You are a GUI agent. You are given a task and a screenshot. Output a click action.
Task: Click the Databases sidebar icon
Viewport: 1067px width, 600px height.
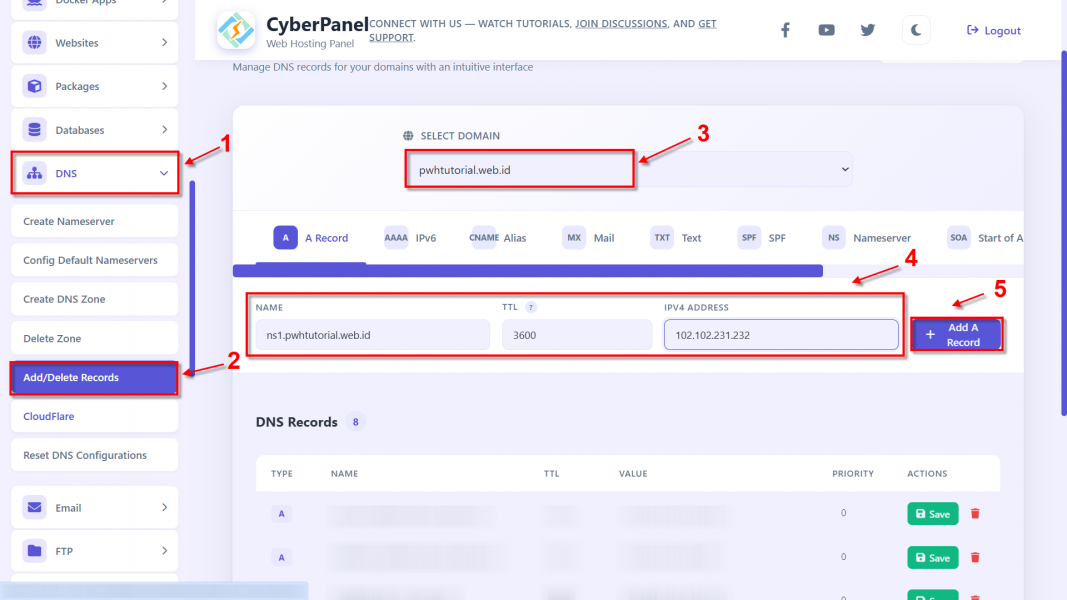(34, 129)
